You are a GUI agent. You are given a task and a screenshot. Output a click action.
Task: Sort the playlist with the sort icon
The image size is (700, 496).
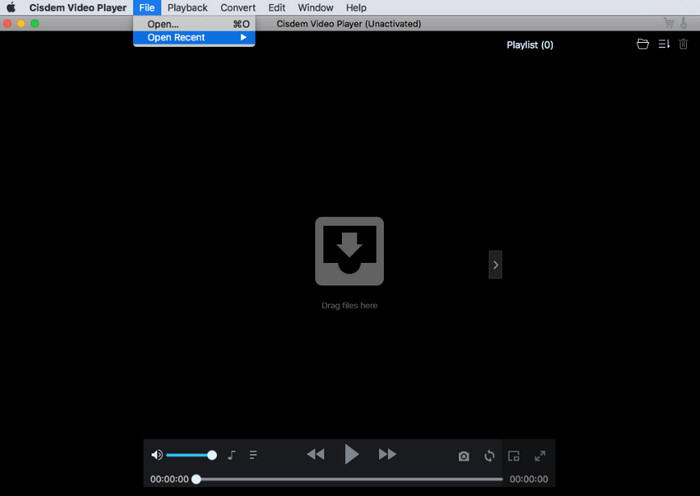click(664, 44)
